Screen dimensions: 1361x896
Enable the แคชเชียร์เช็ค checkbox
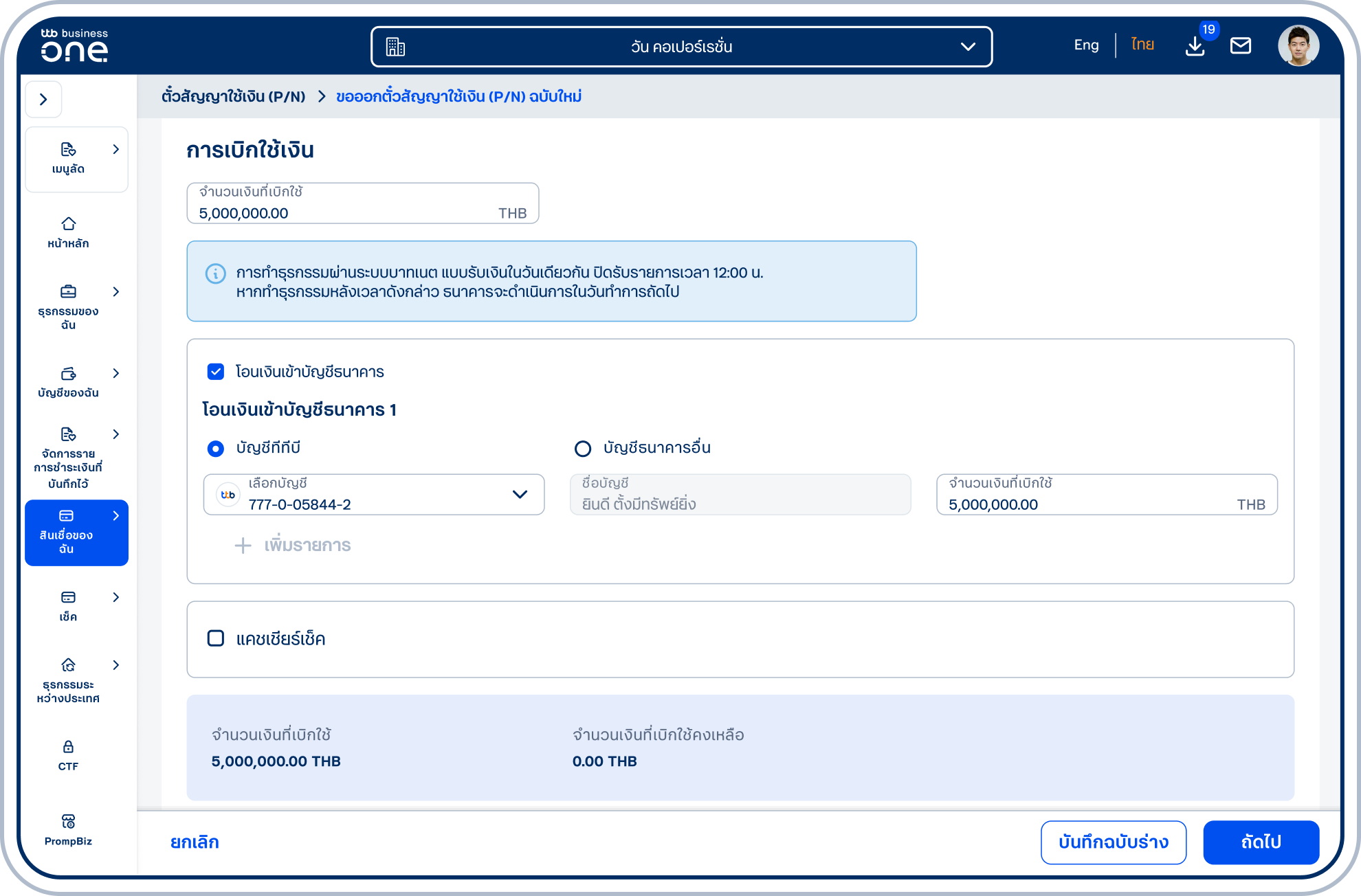[216, 638]
